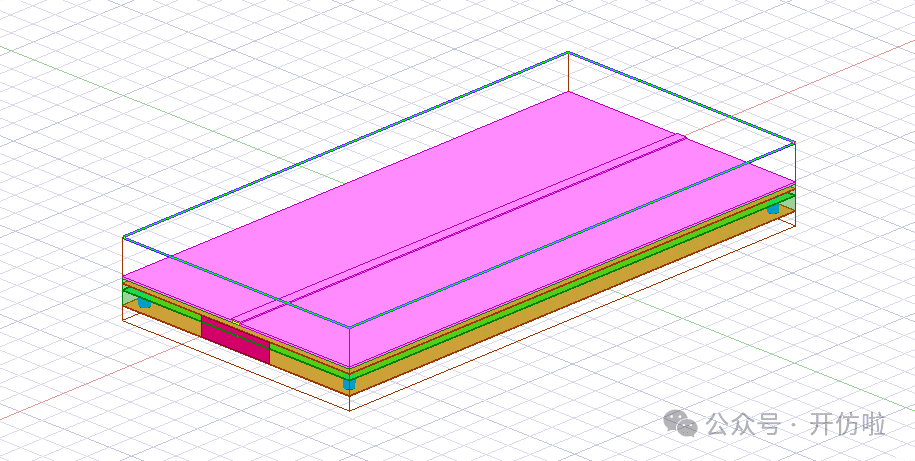Click the cyan via at the front corner
This screenshot has height=461, width=915.
click(349, 383)
